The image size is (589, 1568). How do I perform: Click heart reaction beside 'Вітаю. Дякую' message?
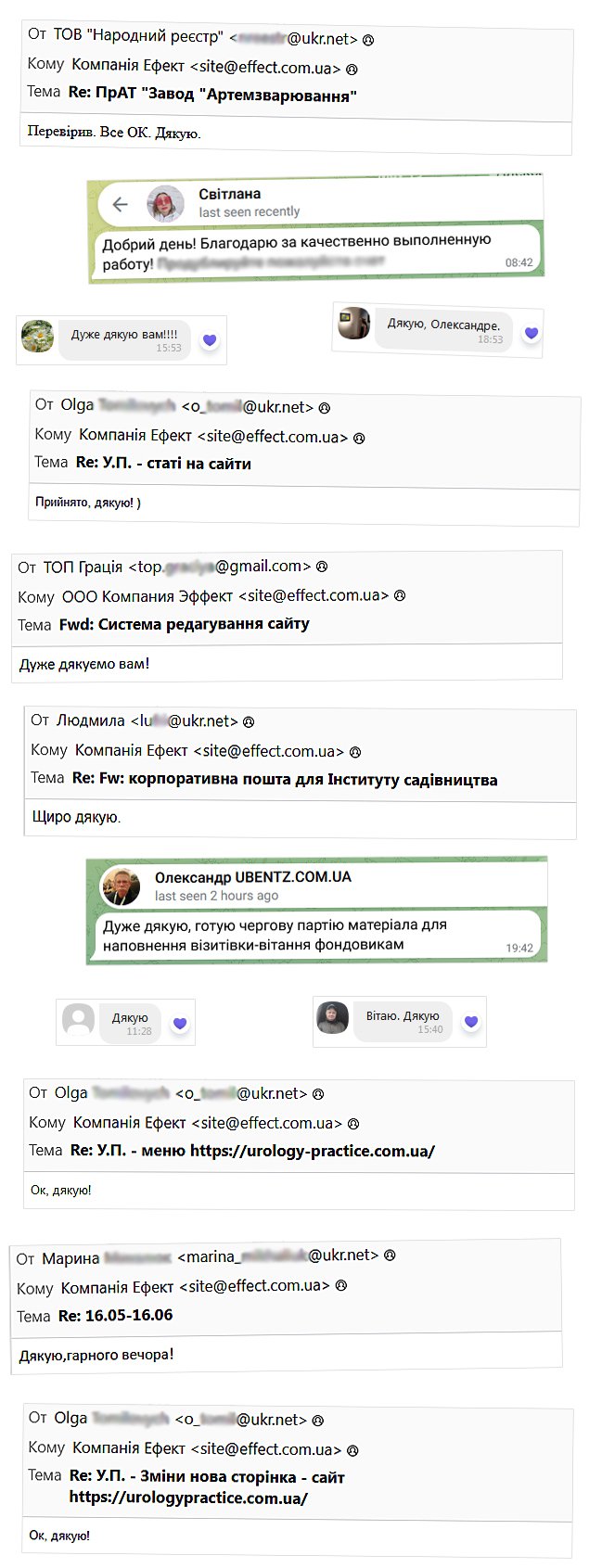pos(471,1021)
